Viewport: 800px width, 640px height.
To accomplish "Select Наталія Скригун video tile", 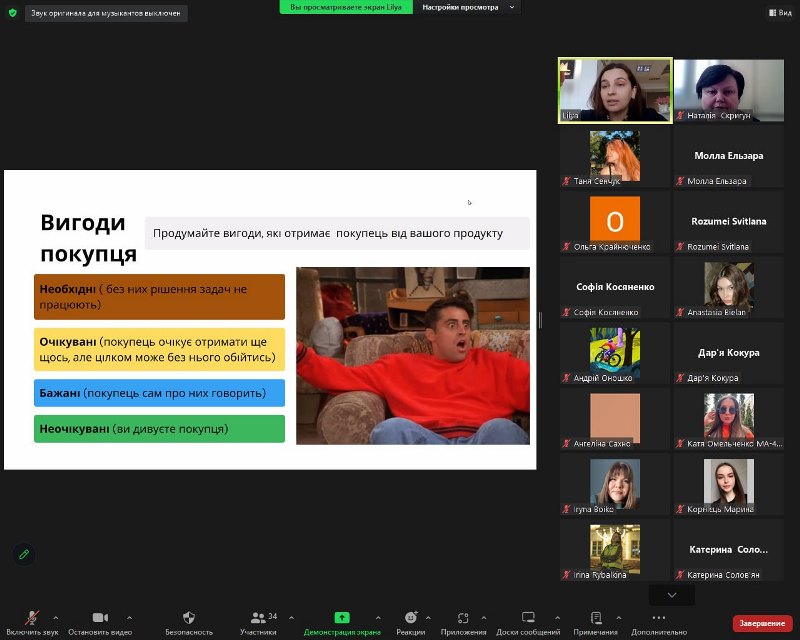I will tap(729, 90).
